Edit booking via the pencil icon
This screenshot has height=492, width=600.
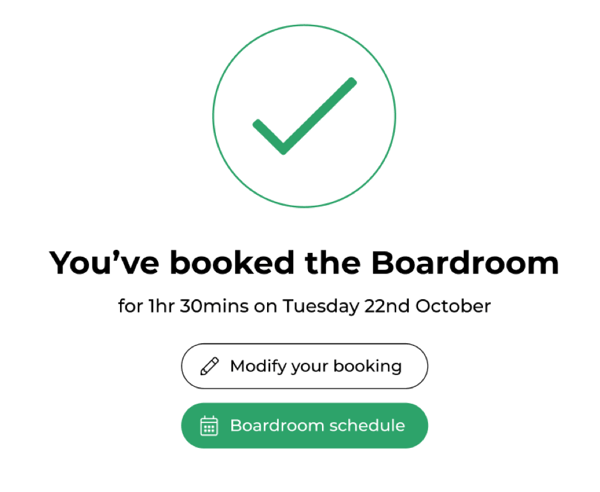click(210, 366)
